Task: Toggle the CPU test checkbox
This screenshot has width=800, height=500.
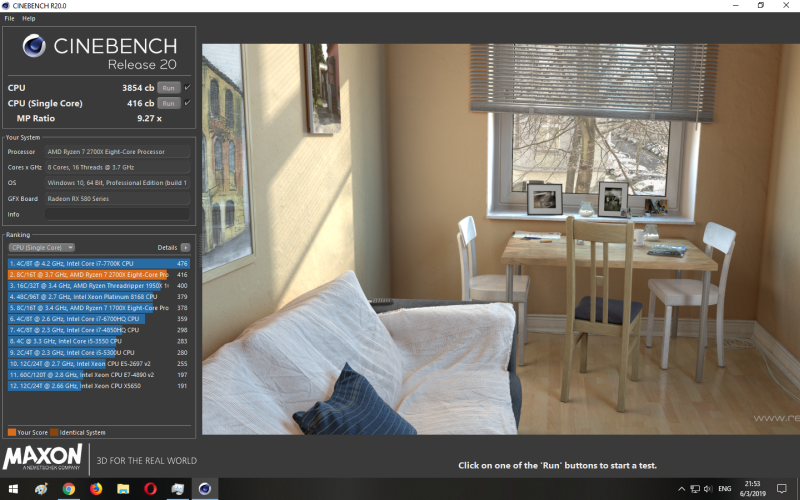Action: click(187, 87)
